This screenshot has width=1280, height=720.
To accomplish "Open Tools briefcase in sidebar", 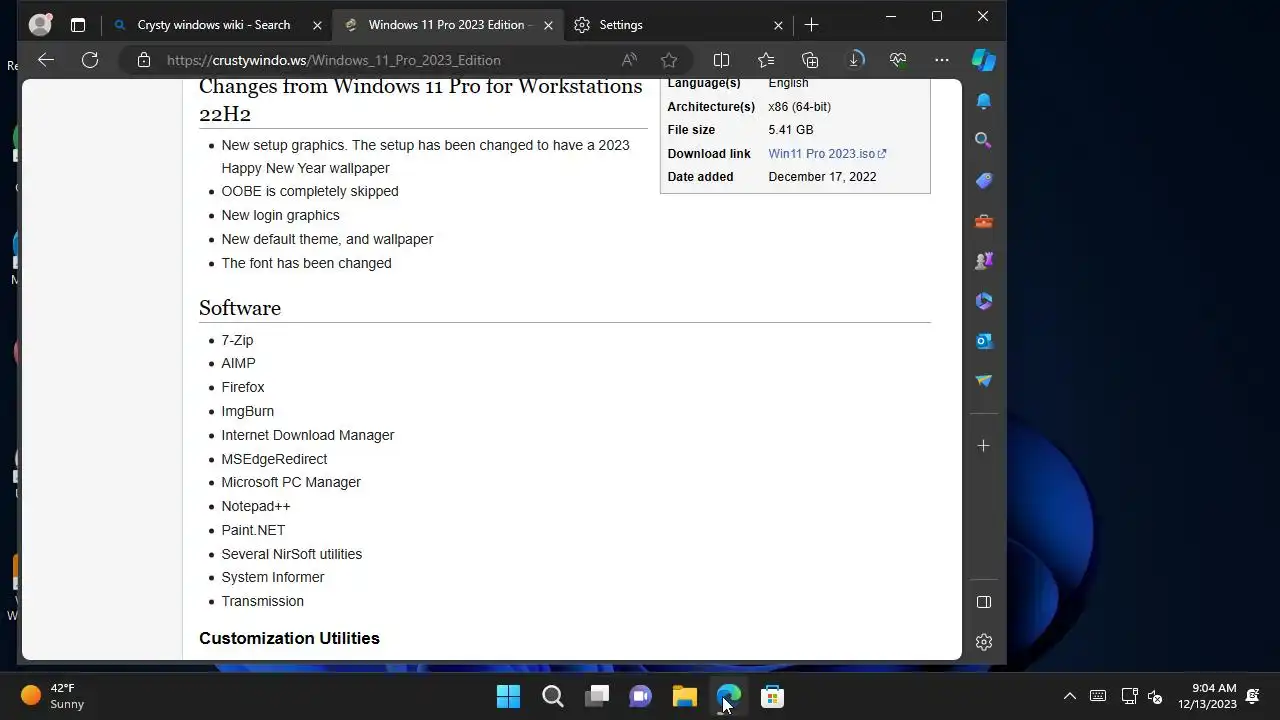I will (984, 221).
